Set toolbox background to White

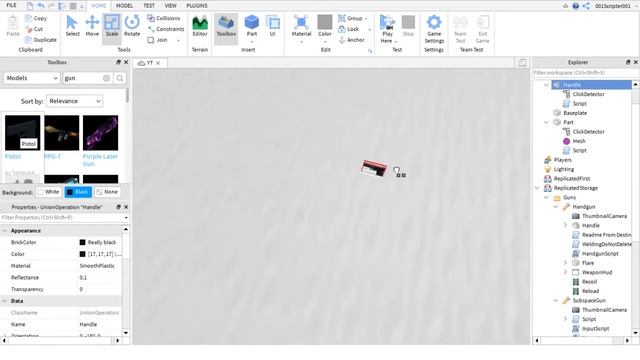(49, 192)
